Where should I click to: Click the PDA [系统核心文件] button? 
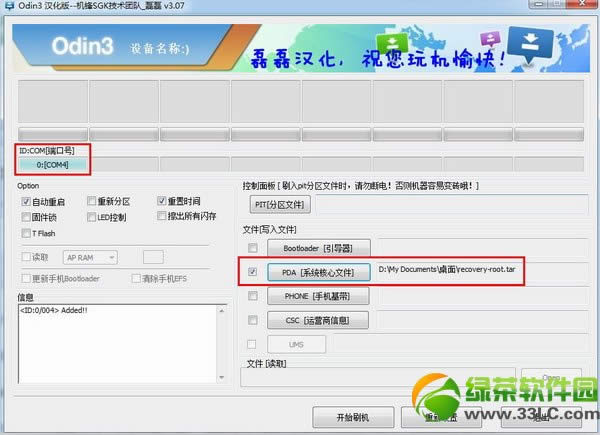pyautogui.click(x=318, y=272)
